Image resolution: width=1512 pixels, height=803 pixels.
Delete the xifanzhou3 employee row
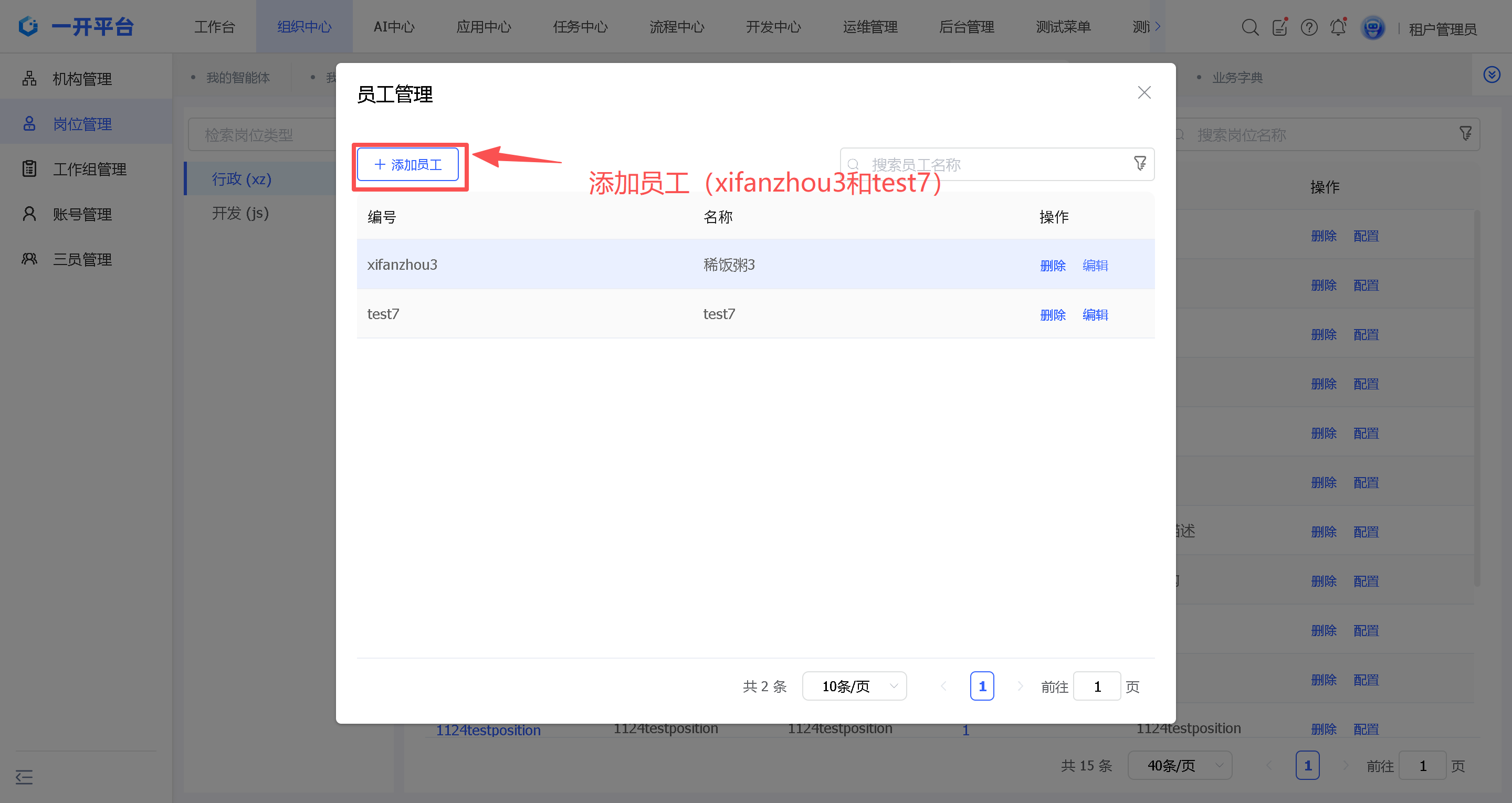[1053, 266]
